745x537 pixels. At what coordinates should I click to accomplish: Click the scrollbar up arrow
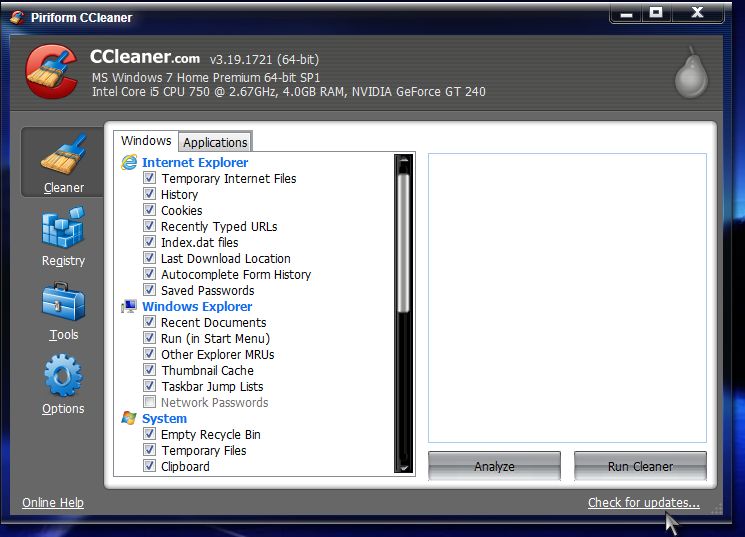pos(403,162)
